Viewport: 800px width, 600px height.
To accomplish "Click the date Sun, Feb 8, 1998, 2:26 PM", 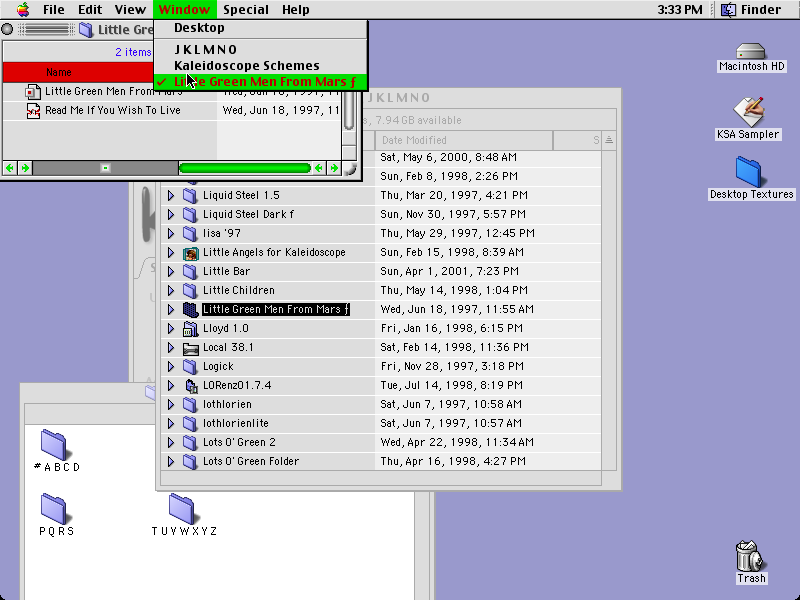I will (x=449, y=176).
